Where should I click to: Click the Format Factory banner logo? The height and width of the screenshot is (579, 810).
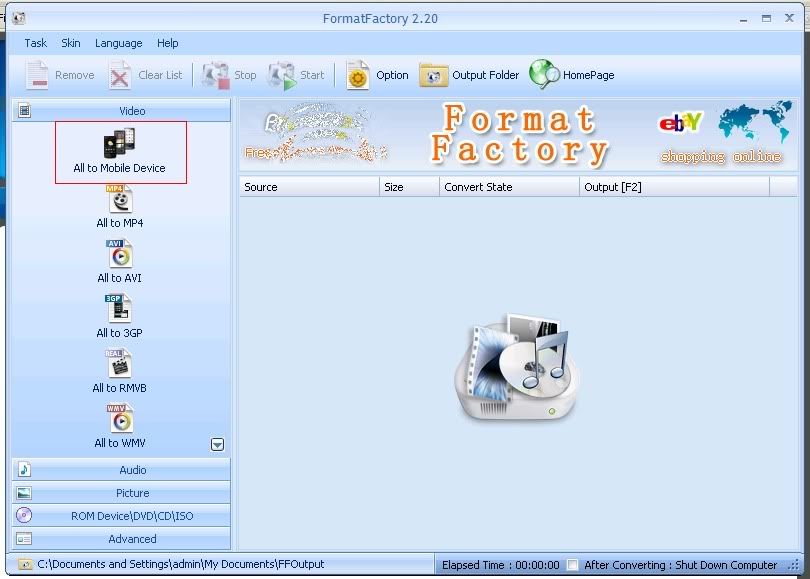519,134
